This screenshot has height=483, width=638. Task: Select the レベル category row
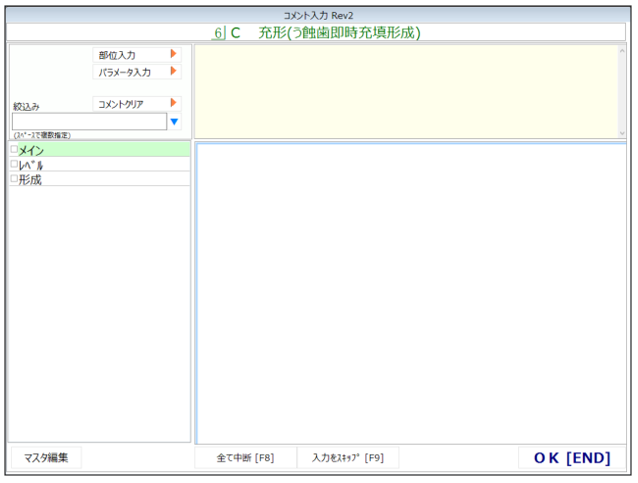[100, 164]
